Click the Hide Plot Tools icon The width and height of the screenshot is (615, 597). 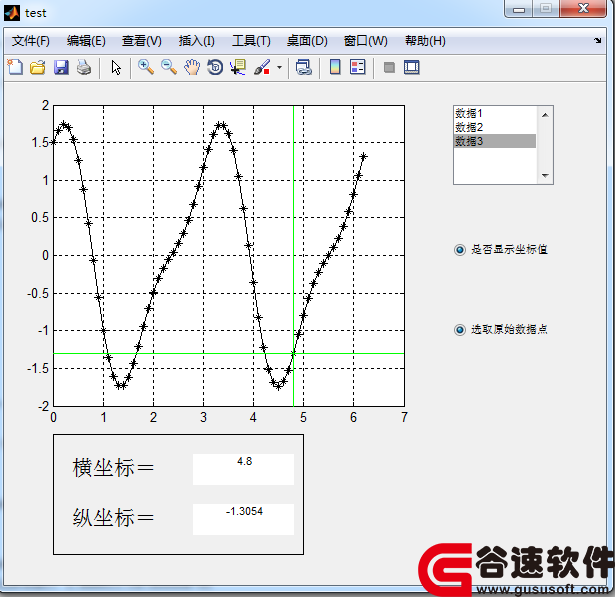[389, 67]
